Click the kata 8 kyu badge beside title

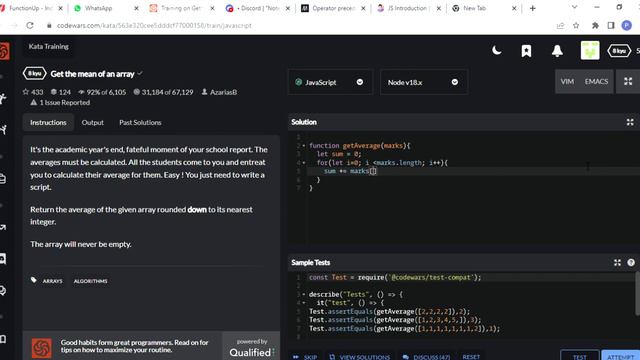click(35, 73)
